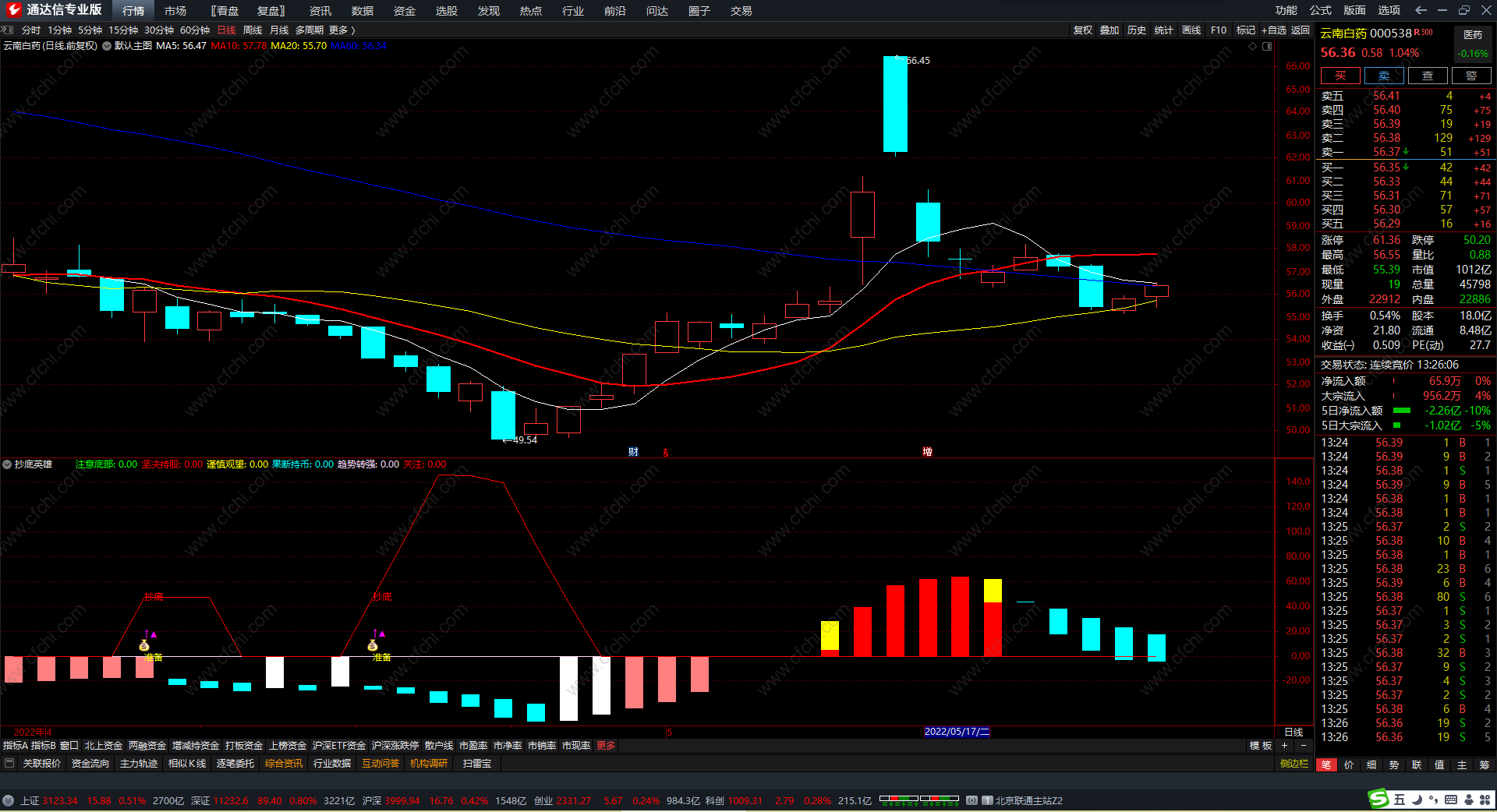1497x812 pixels.
Task: Toggle the side panel layout icon
Action: (1267, 46)
